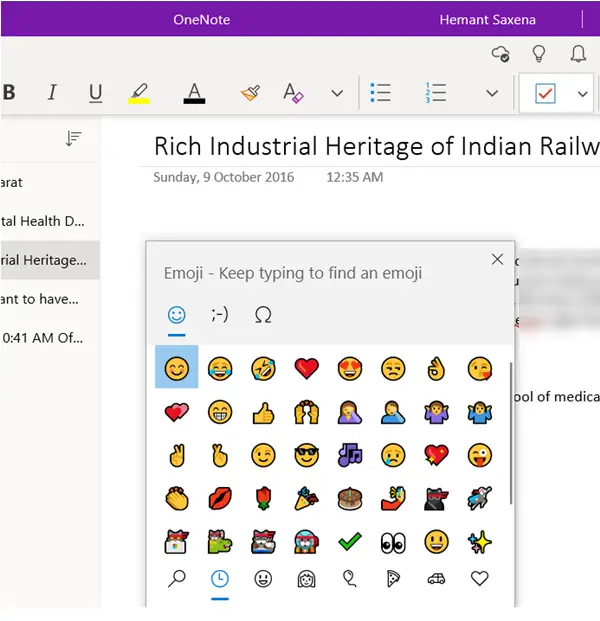Insert the sunglasses face emoji
Screen dimensions: 600x621
pos(307,455)
